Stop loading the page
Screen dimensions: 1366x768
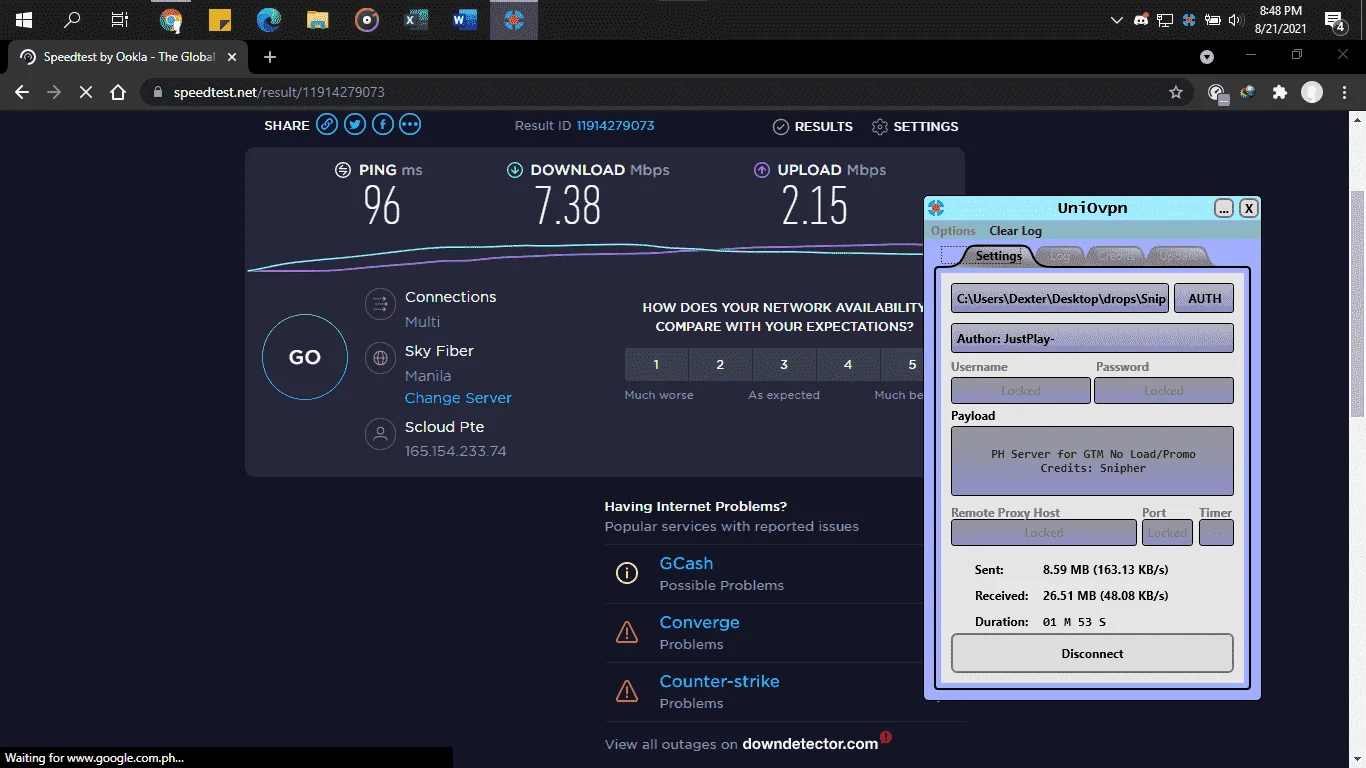pos(86,92)
